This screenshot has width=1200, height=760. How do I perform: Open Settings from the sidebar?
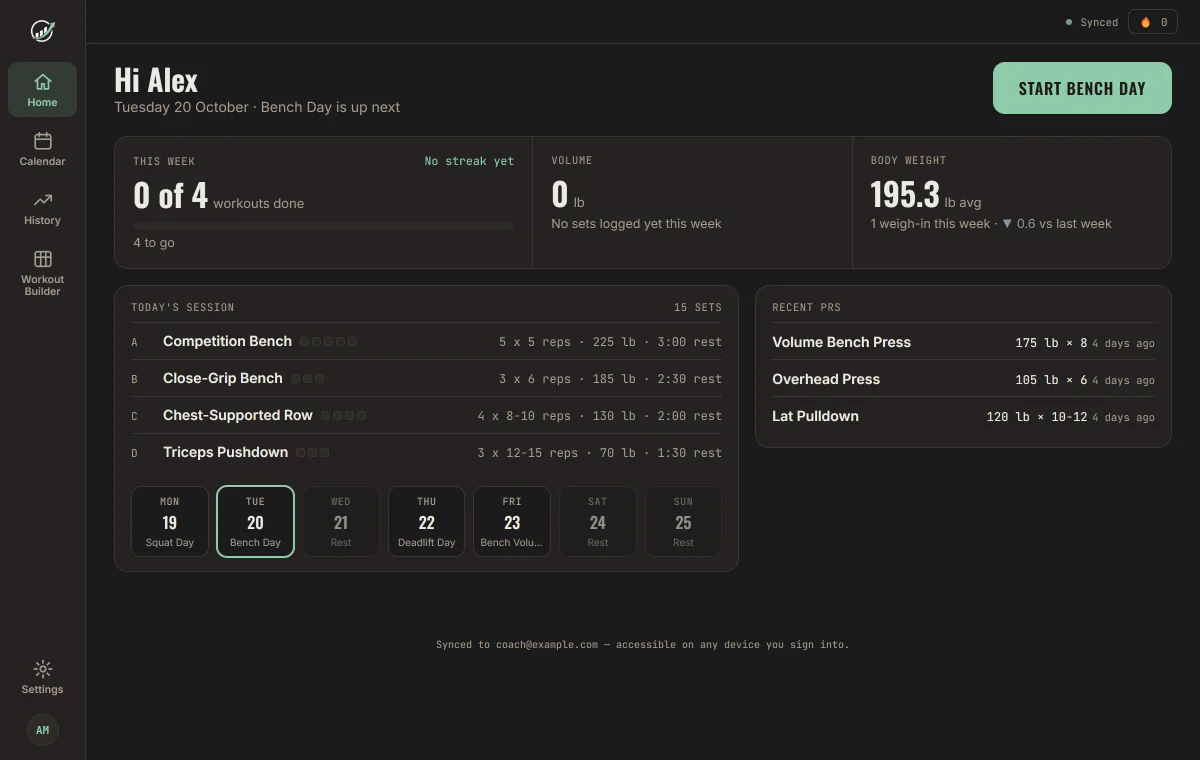(x=42, y=677)
